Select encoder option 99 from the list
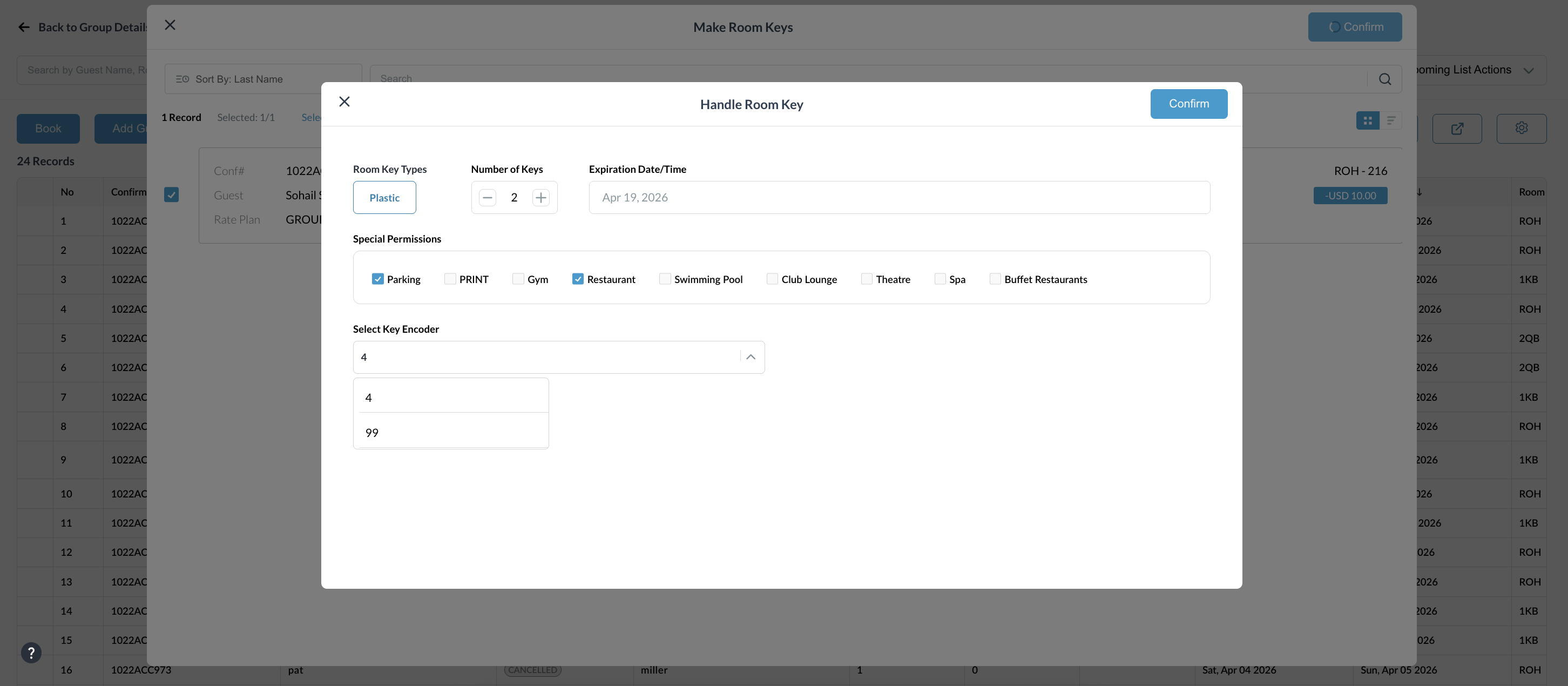The image size is (1568, 686). click(x=451, y=433)
